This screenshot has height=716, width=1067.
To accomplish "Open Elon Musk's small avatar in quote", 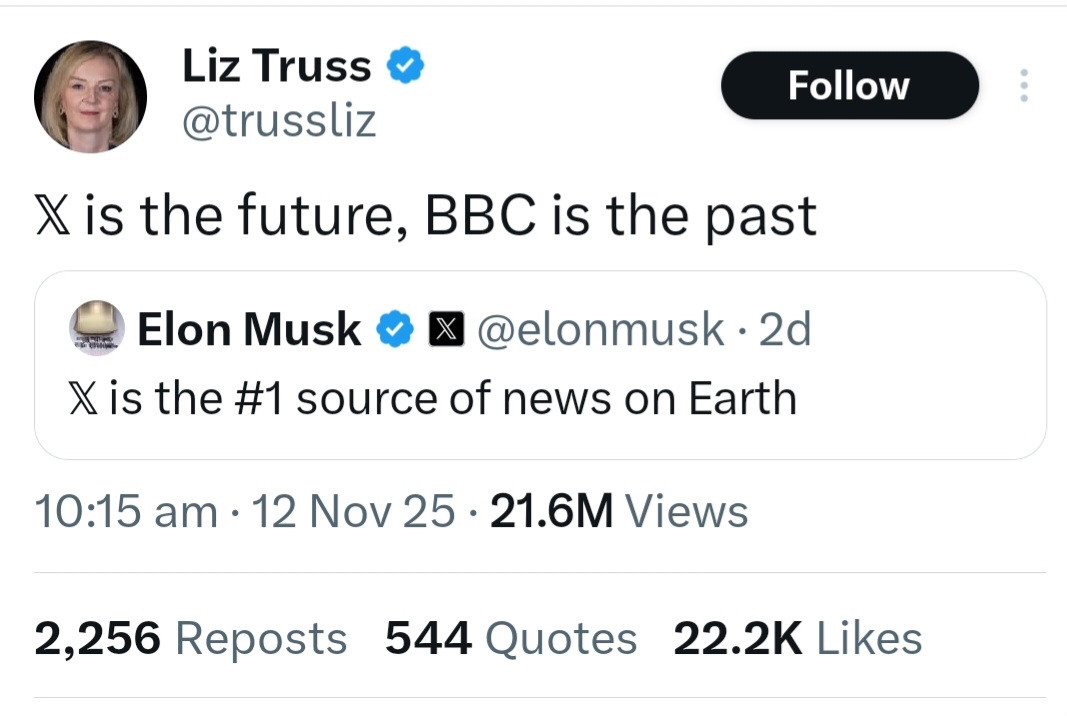I will [96, 328].
